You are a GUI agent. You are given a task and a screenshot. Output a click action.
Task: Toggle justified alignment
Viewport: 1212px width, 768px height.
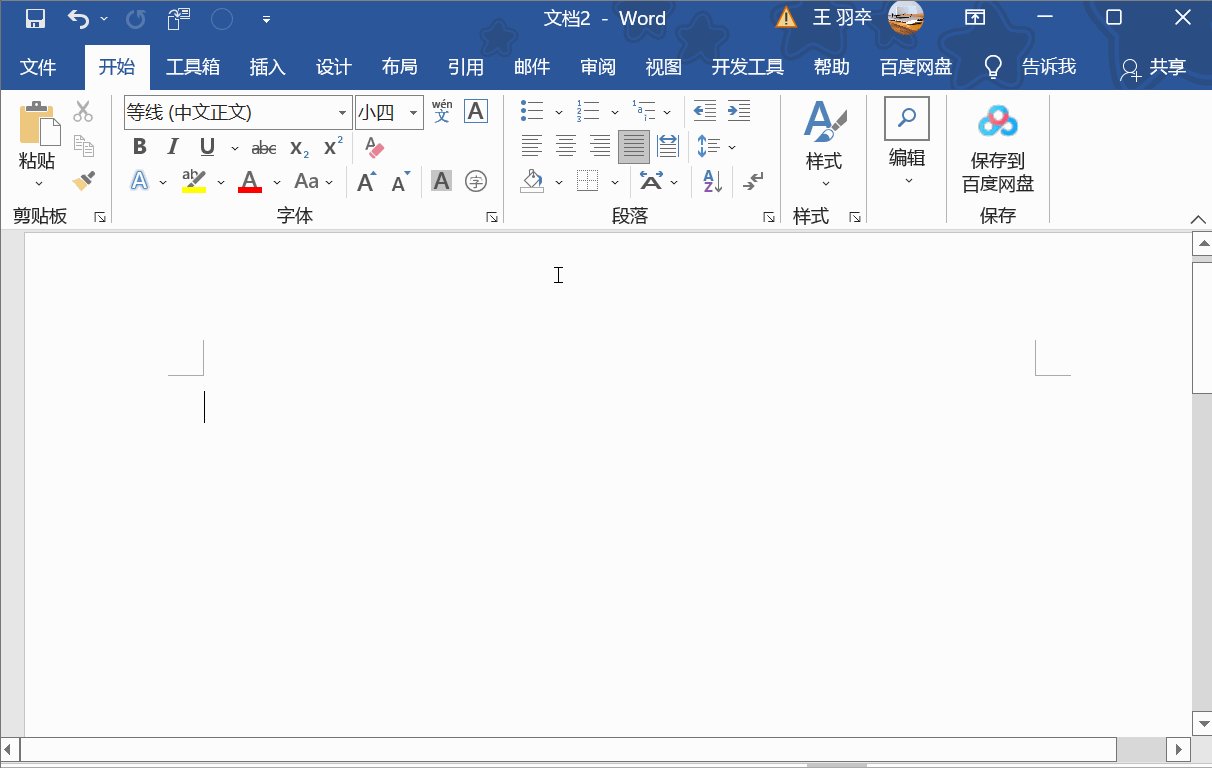tap(633, 146)
